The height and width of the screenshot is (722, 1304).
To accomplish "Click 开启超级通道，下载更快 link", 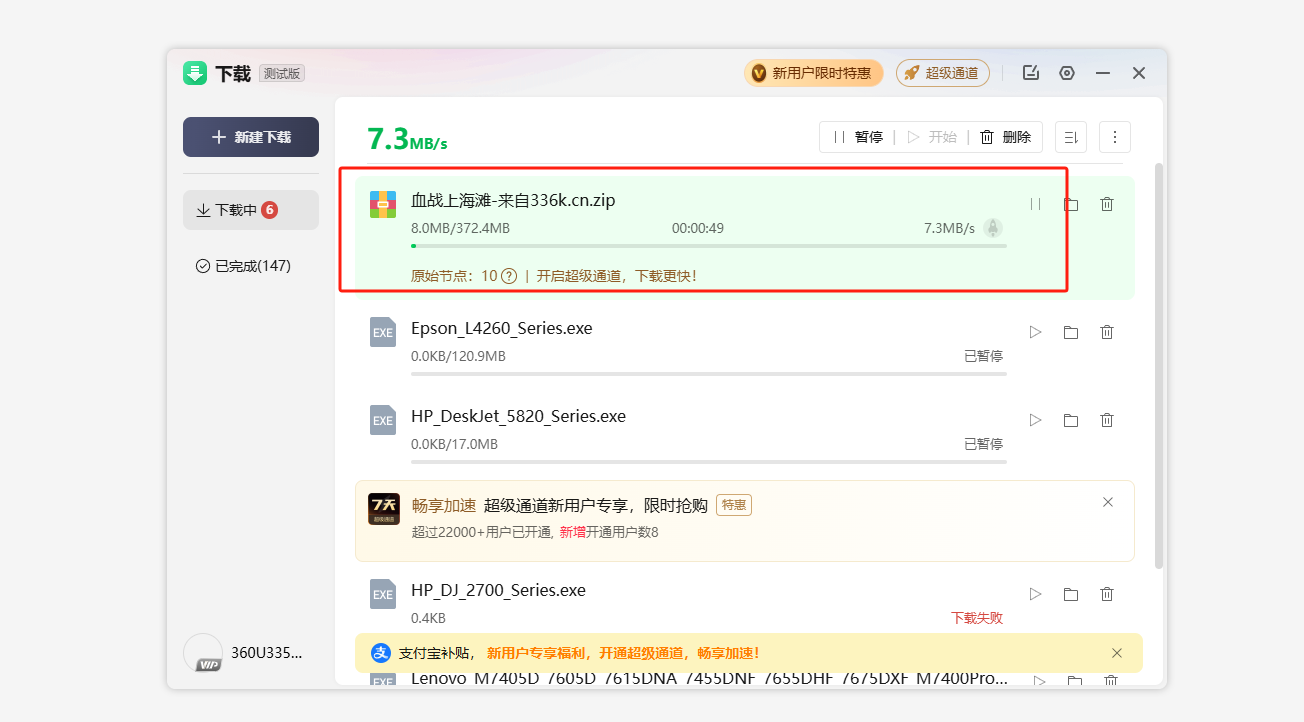I will 616,276.
